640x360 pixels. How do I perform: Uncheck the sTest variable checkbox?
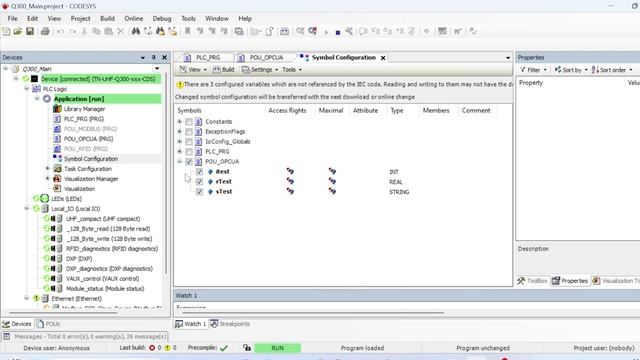tap(199, 191)
